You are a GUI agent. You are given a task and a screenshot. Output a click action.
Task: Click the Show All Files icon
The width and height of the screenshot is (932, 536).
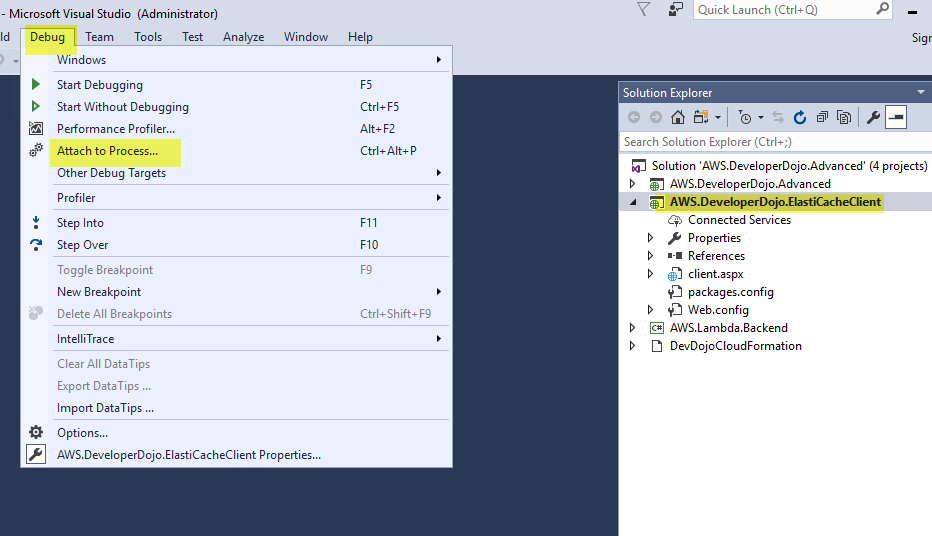tap(844, 117)
